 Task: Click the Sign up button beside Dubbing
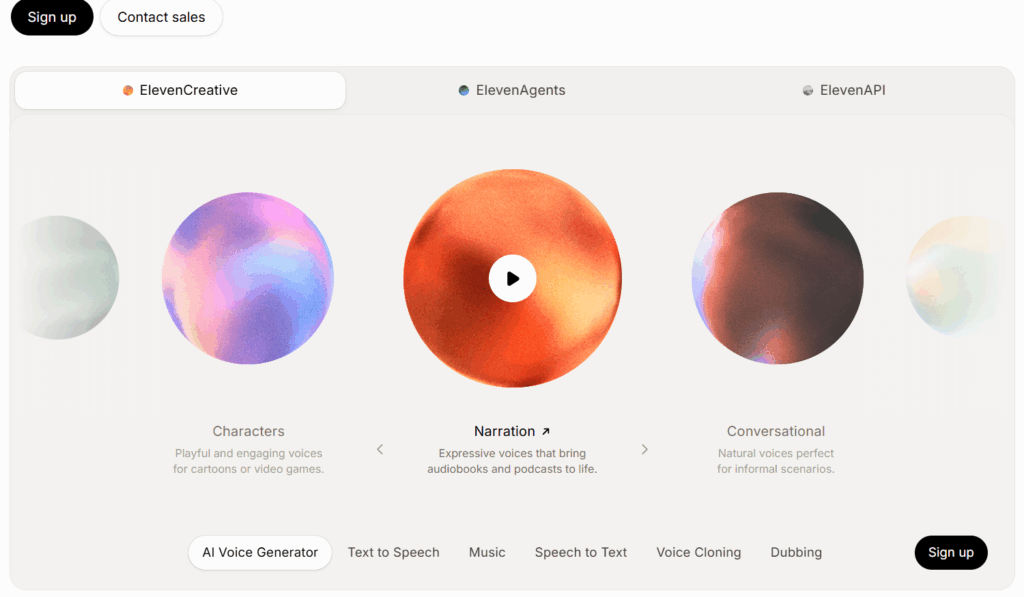pos(951,553)
